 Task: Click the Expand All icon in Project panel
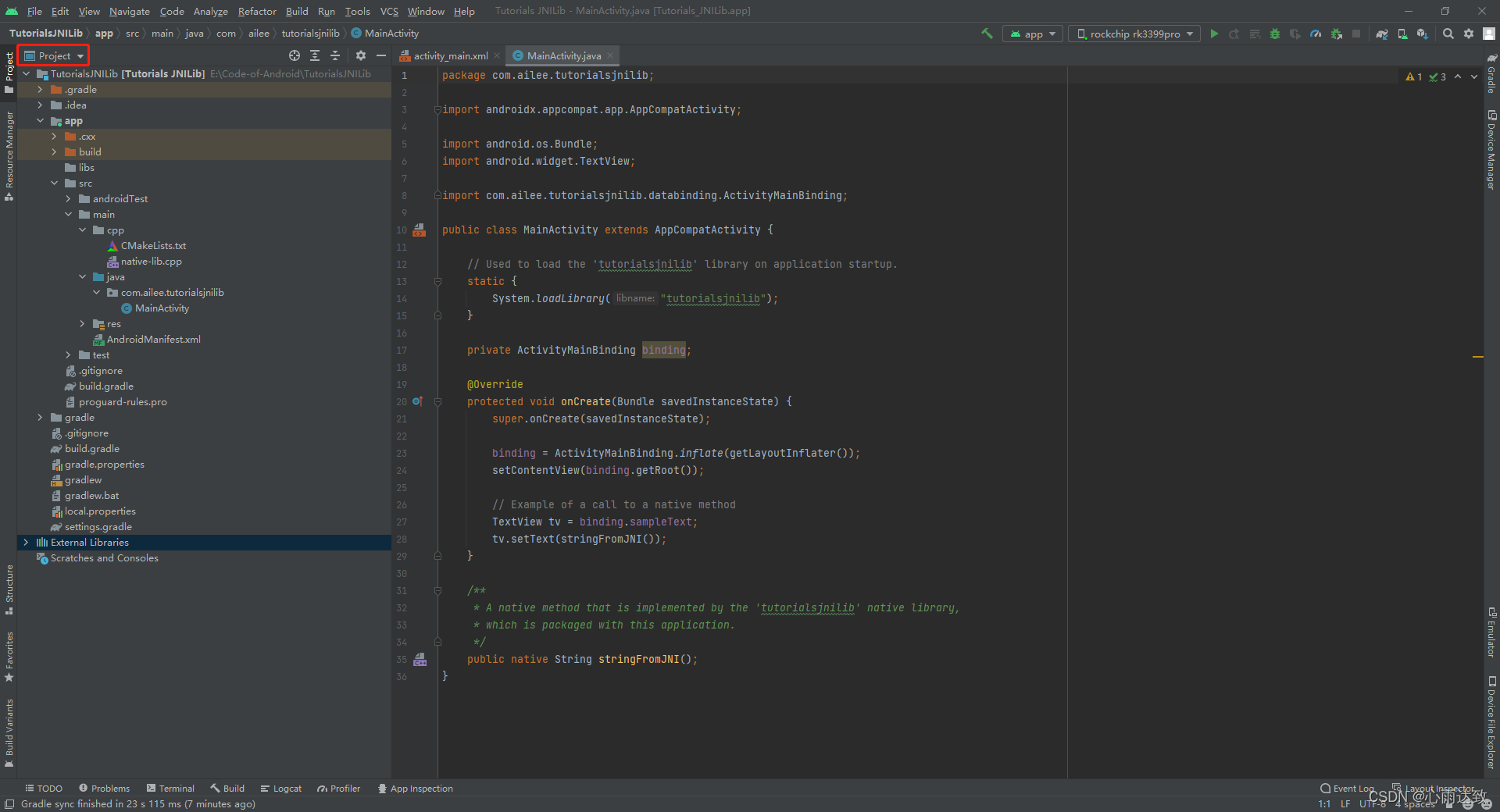point(315,55)
